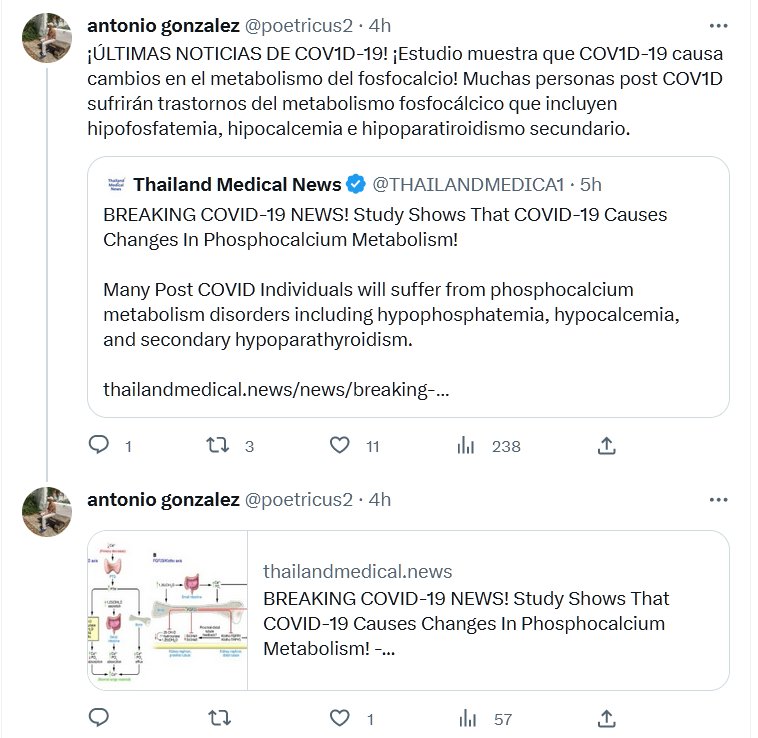Open thailandmedical.news link in quoted tweet
This screenshot has height=738, width=758.
[x=276, y=389]
